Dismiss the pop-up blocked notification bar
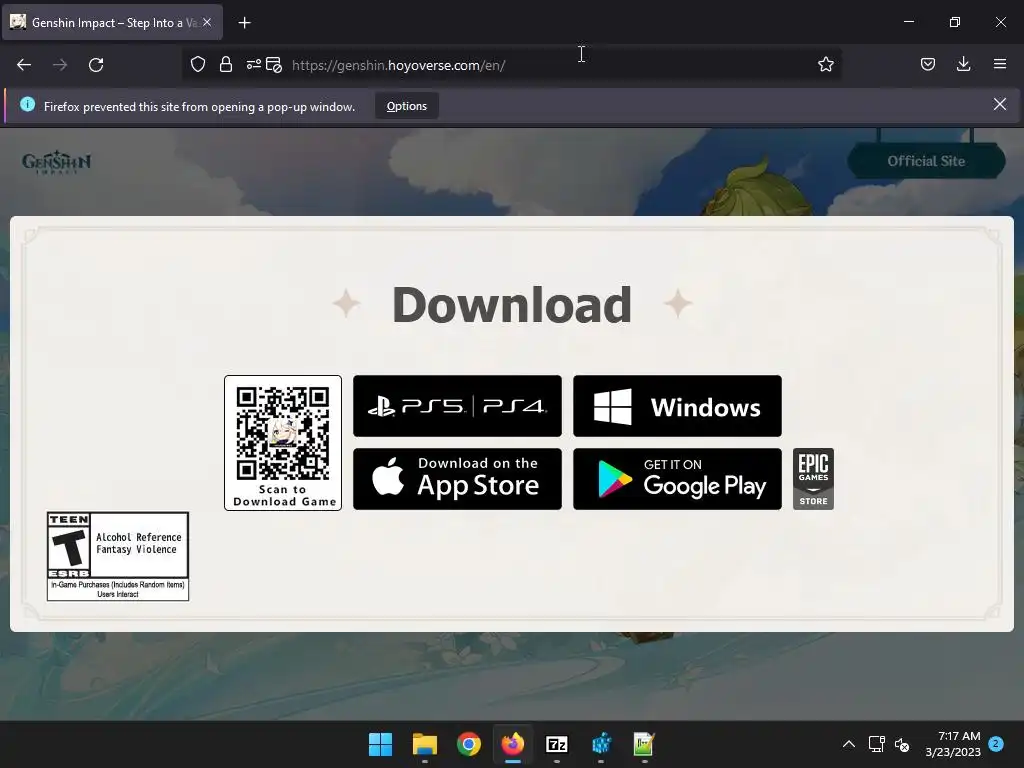 click(x=999, y=104)
